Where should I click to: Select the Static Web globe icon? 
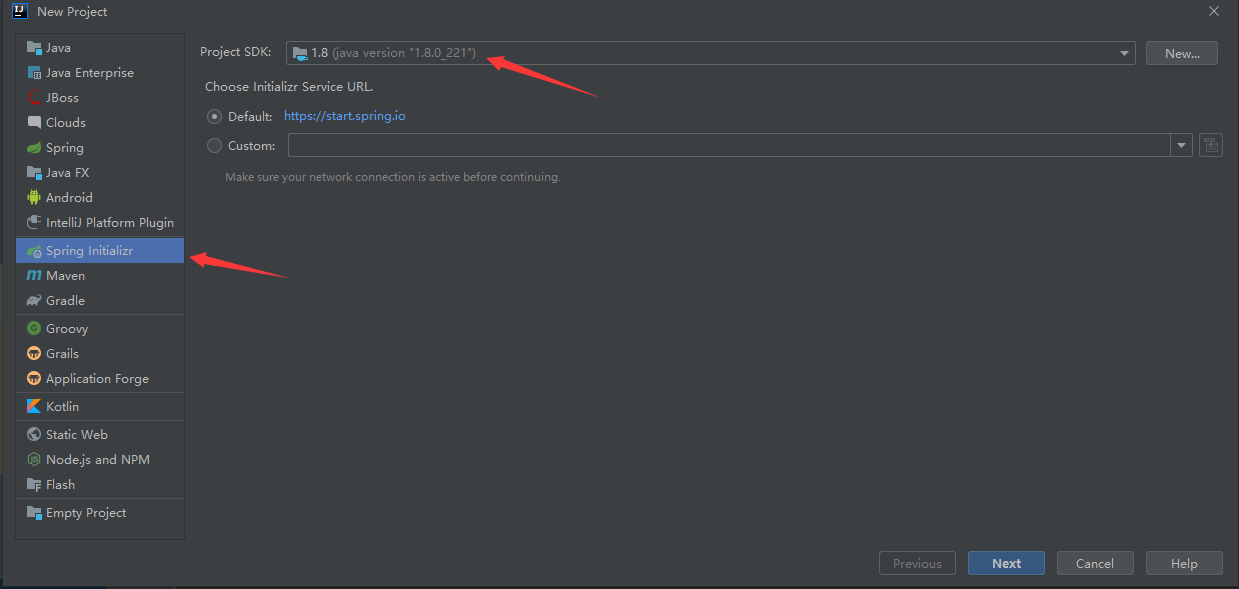(x=34, y=435)
